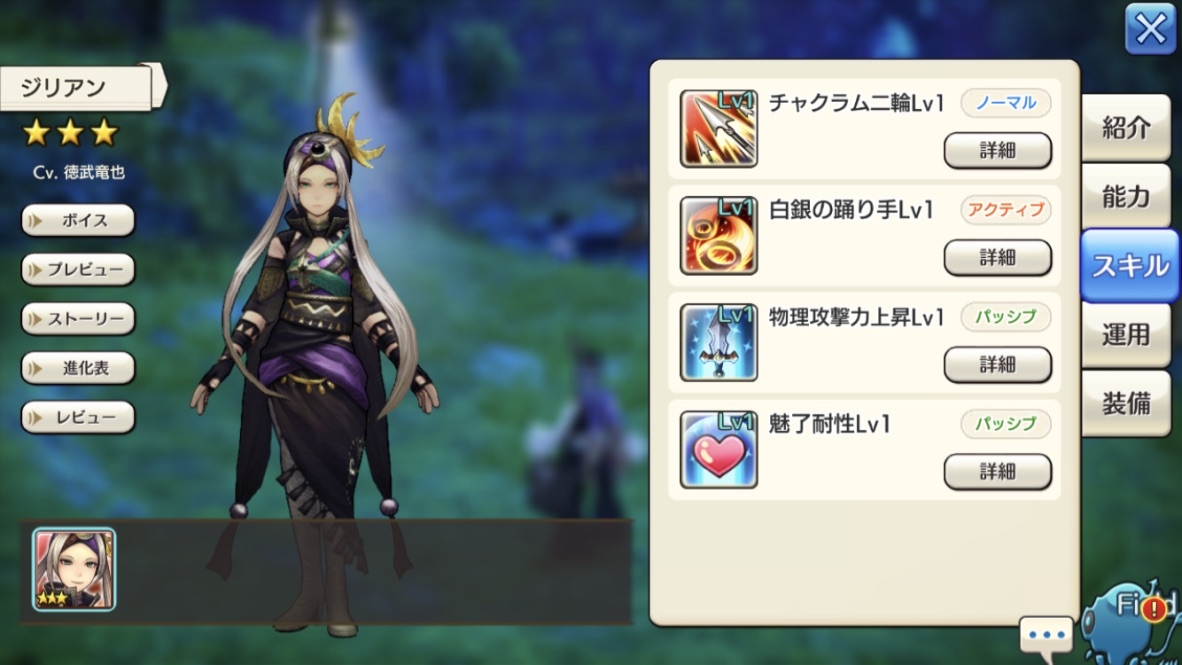Show 詳細 for チャクラム二輪 skill
The width and height of the screenshot is (1182, 665).
tap(997, 151)
